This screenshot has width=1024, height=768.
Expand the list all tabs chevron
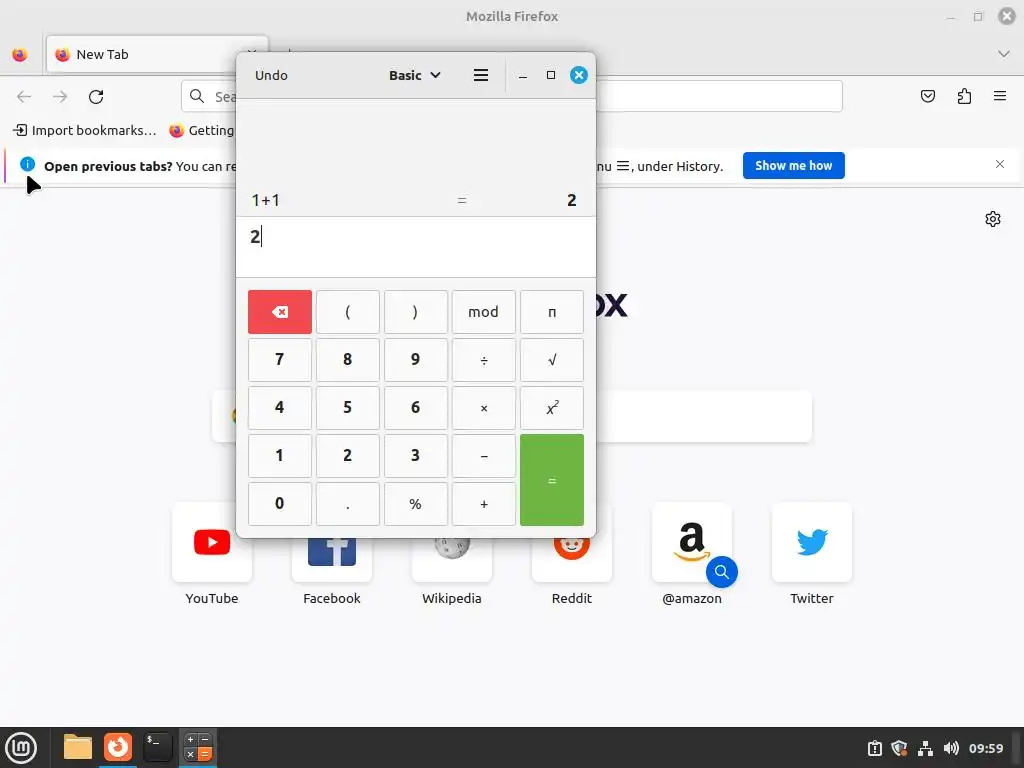(1004, 54)
